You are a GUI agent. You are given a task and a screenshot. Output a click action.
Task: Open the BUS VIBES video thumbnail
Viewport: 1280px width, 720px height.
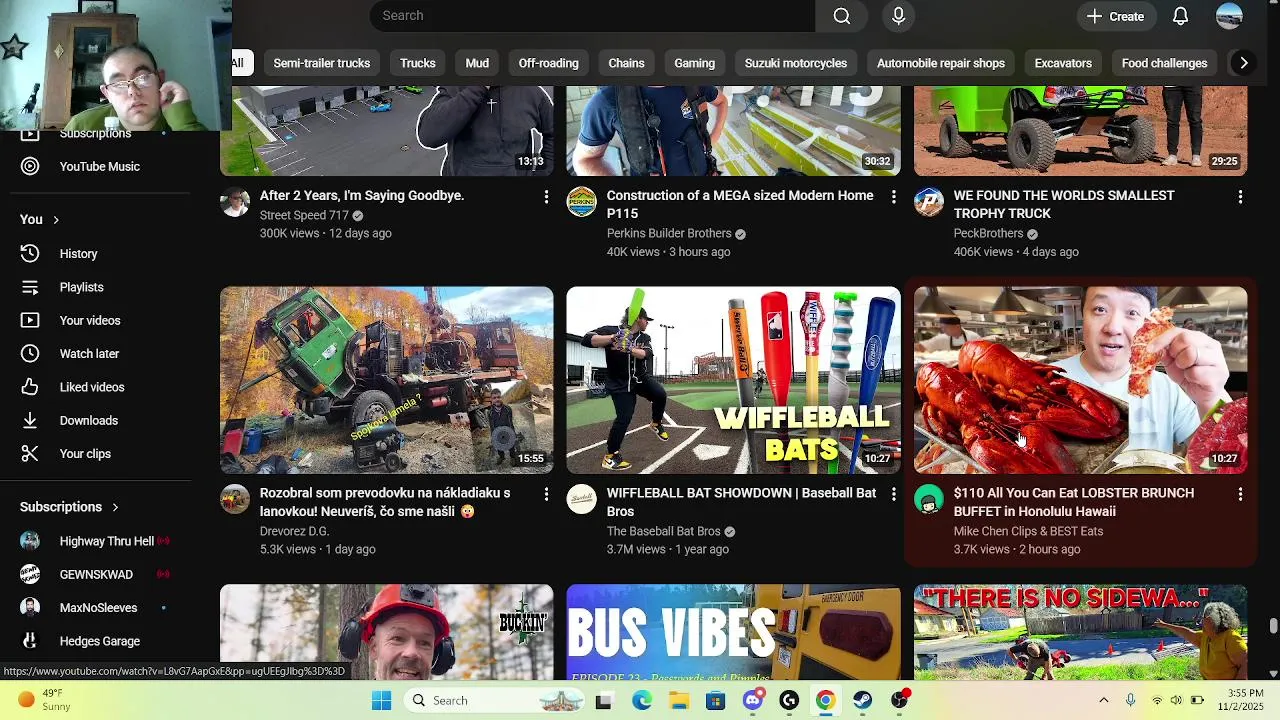[x=733, y=632]
